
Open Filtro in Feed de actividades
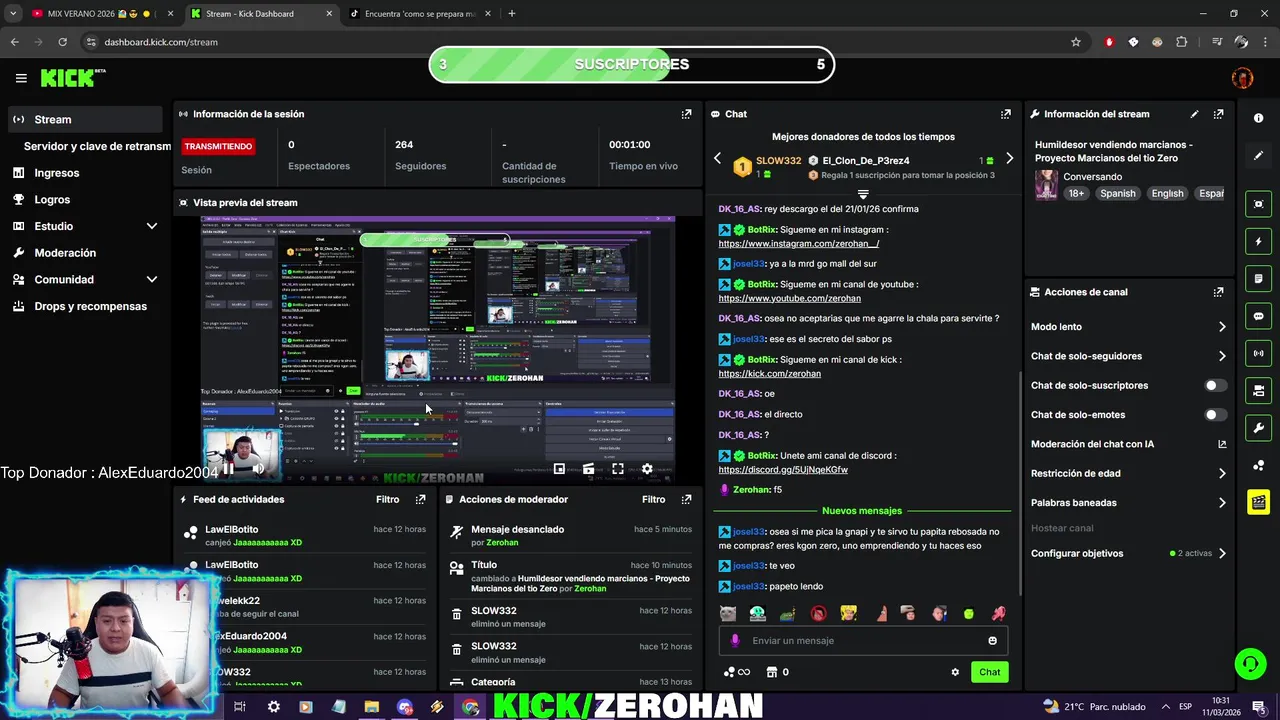[x=388, y=499]
